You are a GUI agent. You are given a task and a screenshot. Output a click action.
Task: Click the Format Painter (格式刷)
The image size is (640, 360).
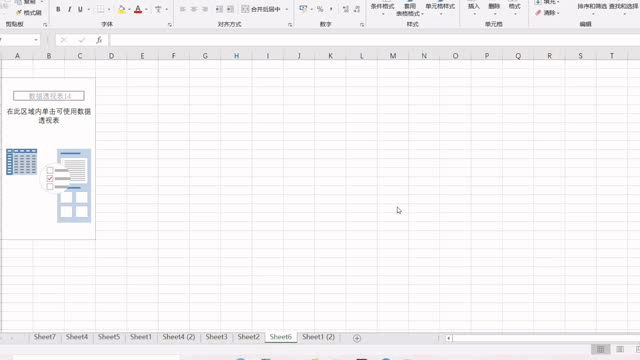click(x=29, y=13)
